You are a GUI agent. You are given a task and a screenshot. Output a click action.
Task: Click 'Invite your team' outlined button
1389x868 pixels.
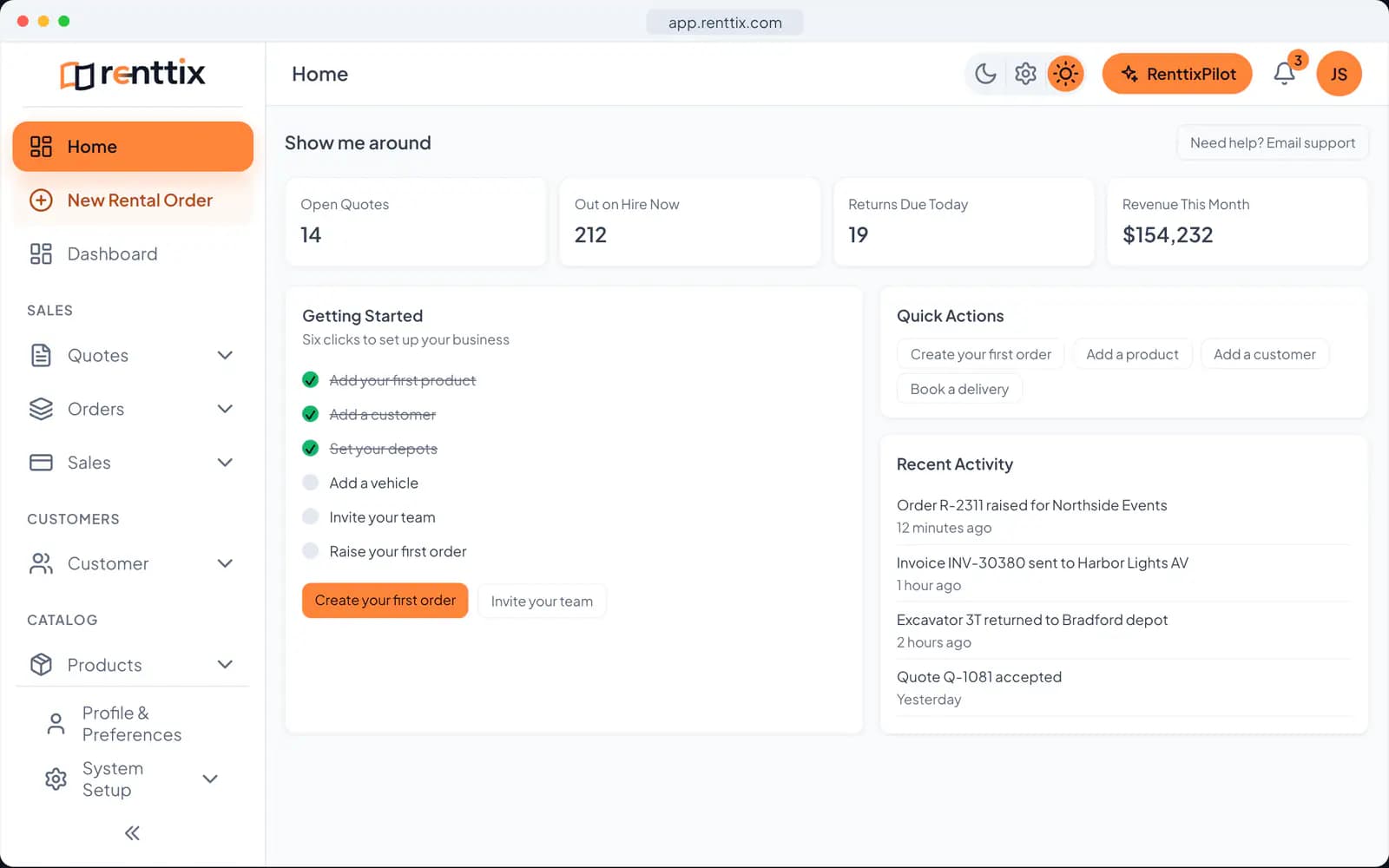(x=542, y=602)
